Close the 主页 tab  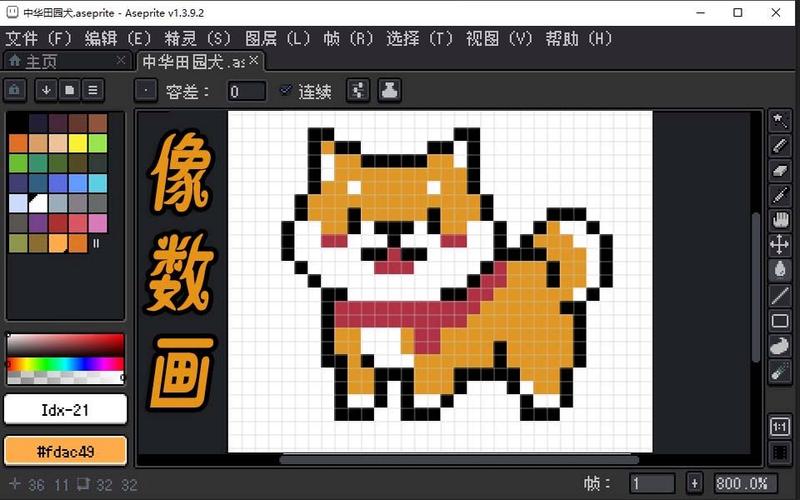(120, 60)
